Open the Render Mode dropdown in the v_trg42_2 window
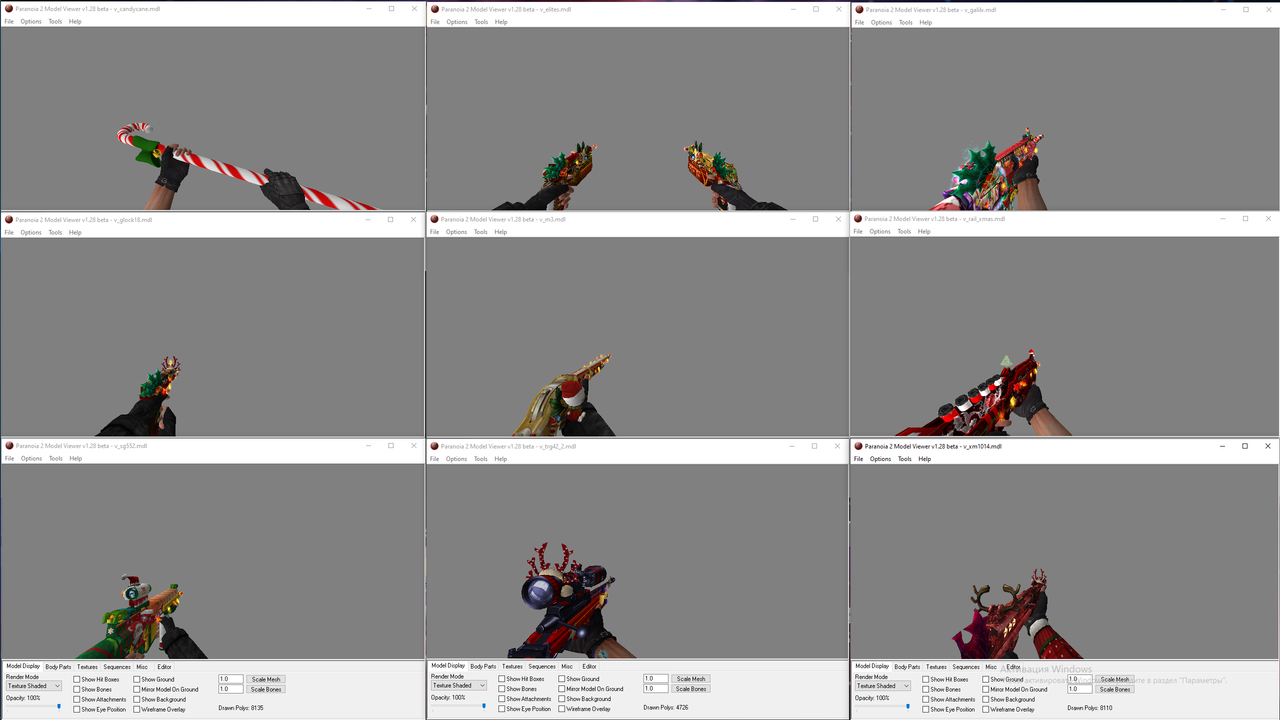The height and width of the screenshot is (720, 1280). coord(459,685)
